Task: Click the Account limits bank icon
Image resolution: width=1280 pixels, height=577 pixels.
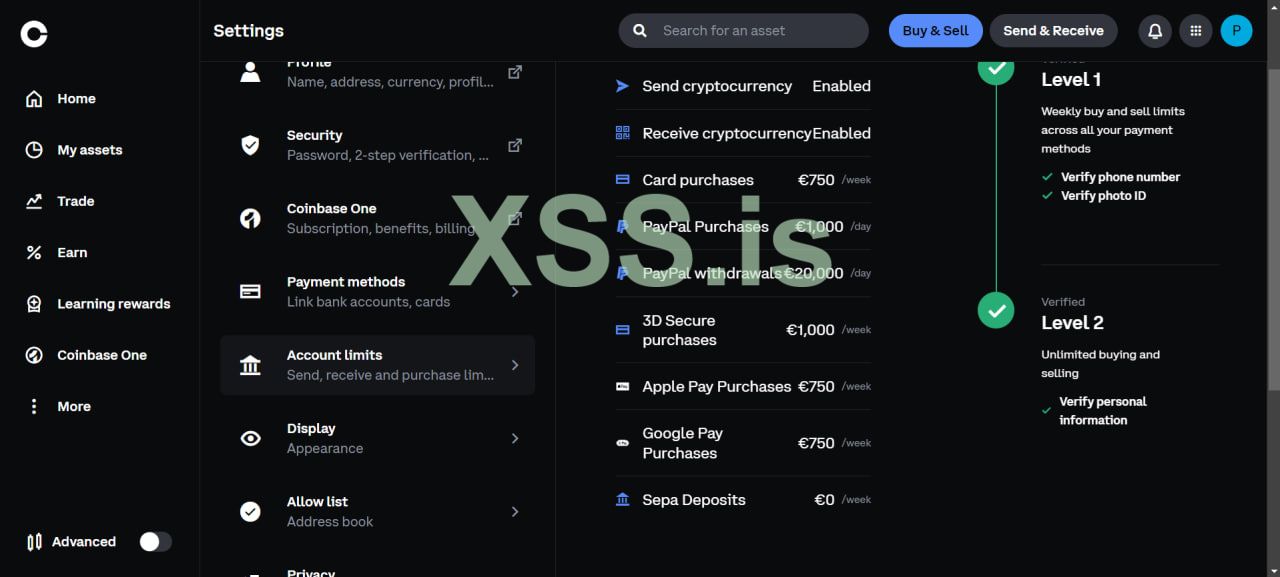Action: coord(250,365)
